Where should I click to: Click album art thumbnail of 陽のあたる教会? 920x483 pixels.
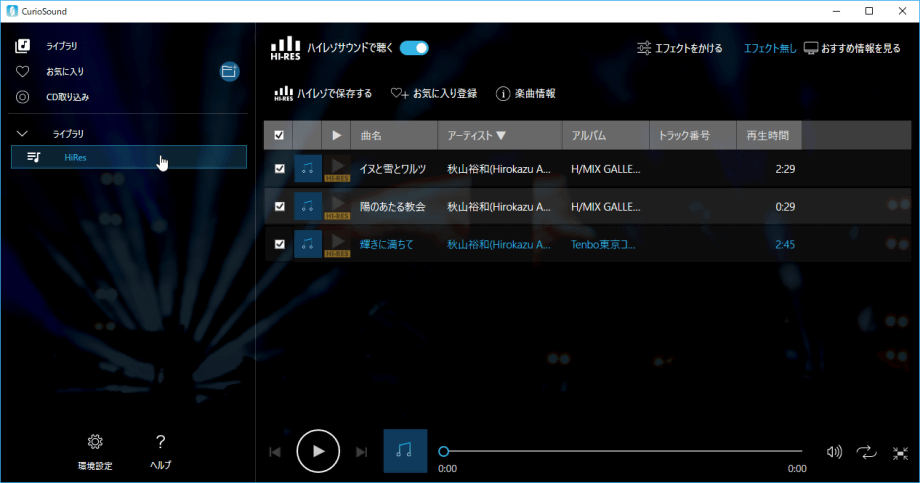307,206
